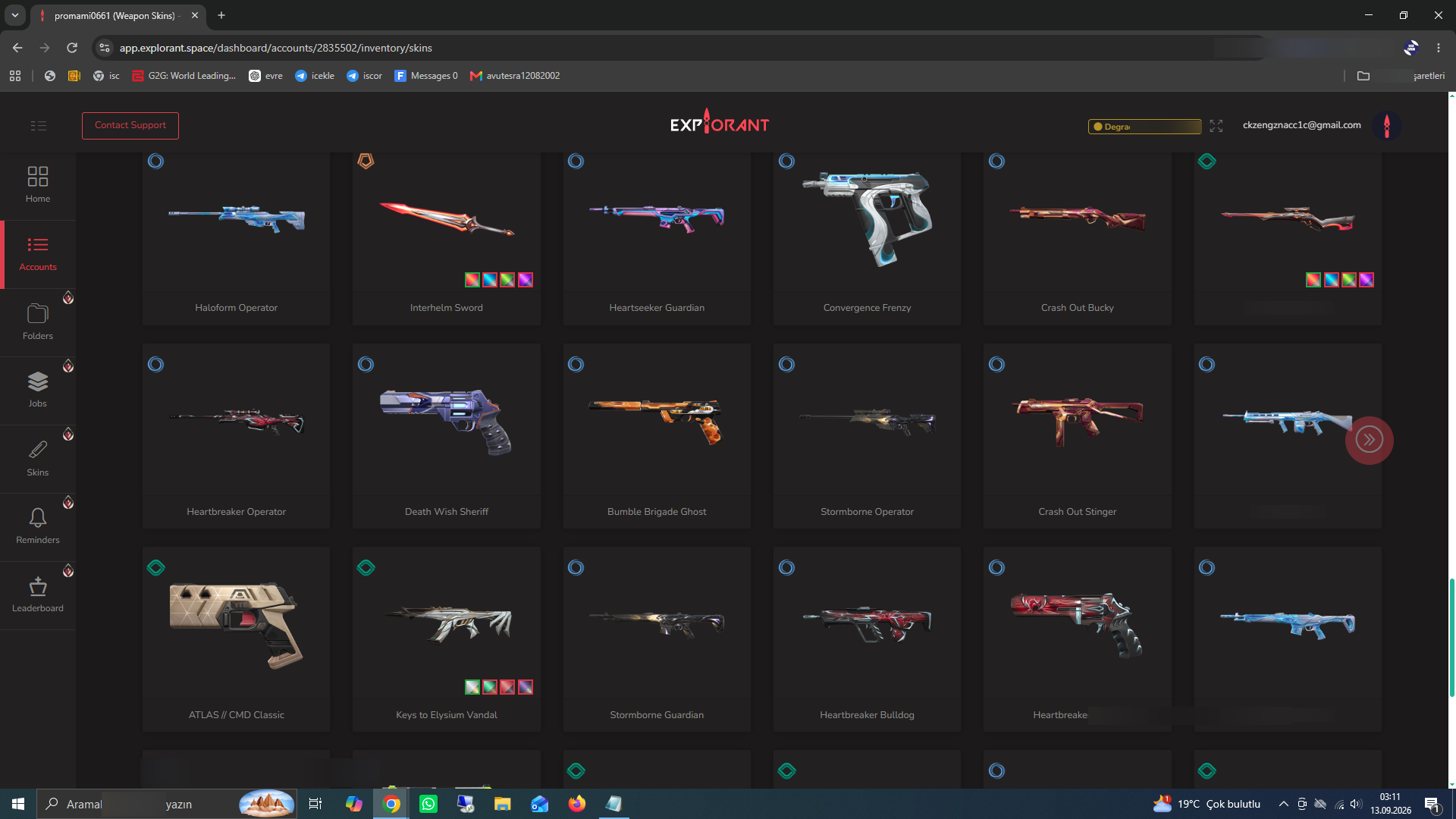
Task: Click the Bumble Brigade Ghost label
Action: click(x=657, y=512)
